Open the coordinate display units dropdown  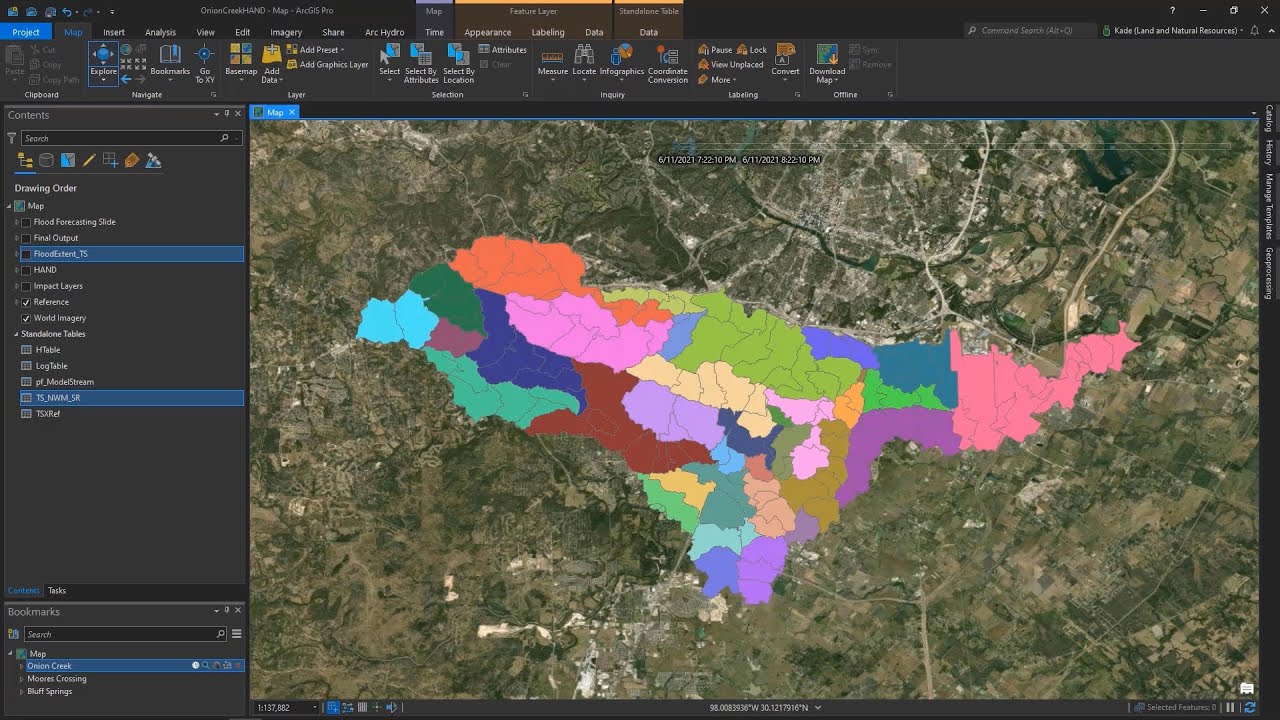pos(818,707)
